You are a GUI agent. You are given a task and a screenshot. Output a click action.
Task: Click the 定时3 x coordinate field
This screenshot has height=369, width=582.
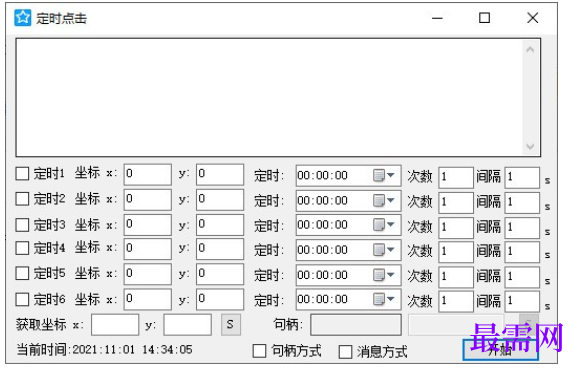click(x=148, y=225)
